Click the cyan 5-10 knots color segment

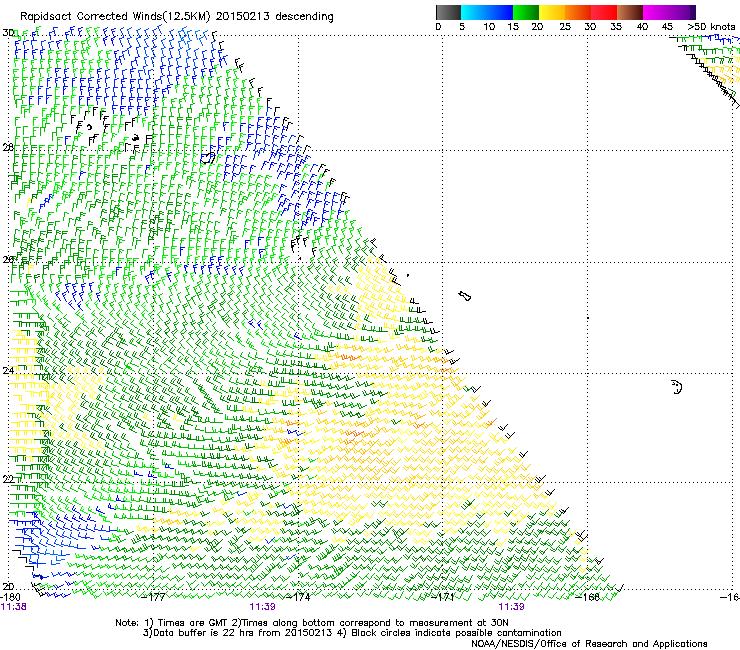pyautogui.click(x=474, y=12)
